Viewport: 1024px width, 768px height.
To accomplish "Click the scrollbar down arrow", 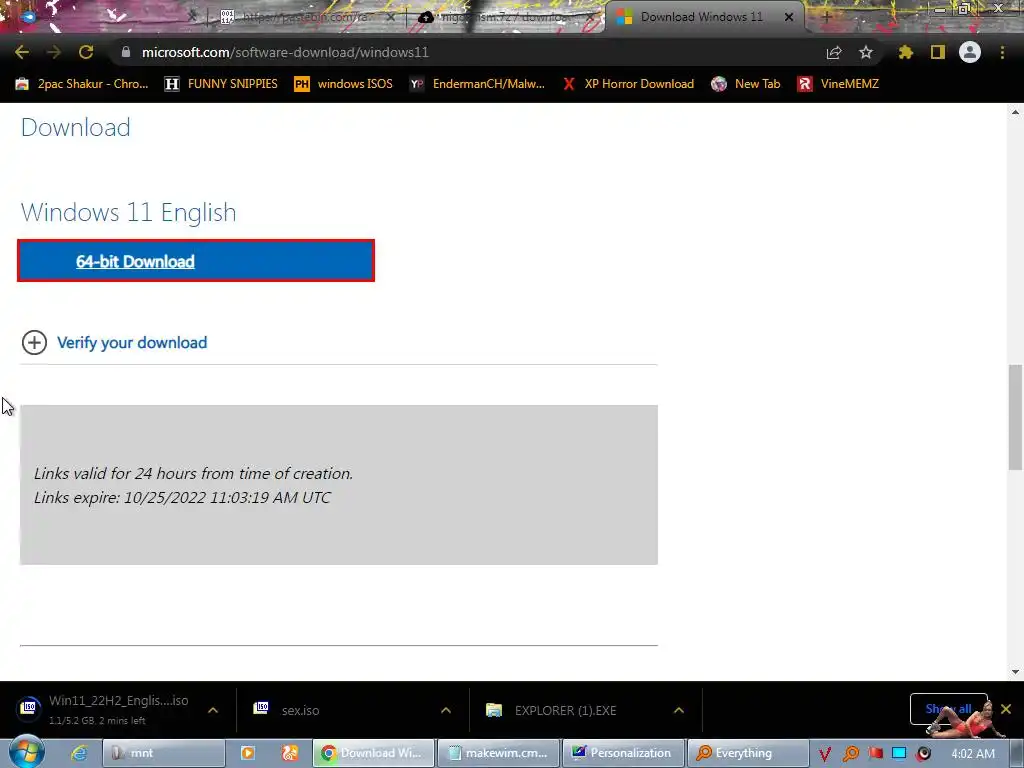I will pyautogui.click(x=1015, y=671).
